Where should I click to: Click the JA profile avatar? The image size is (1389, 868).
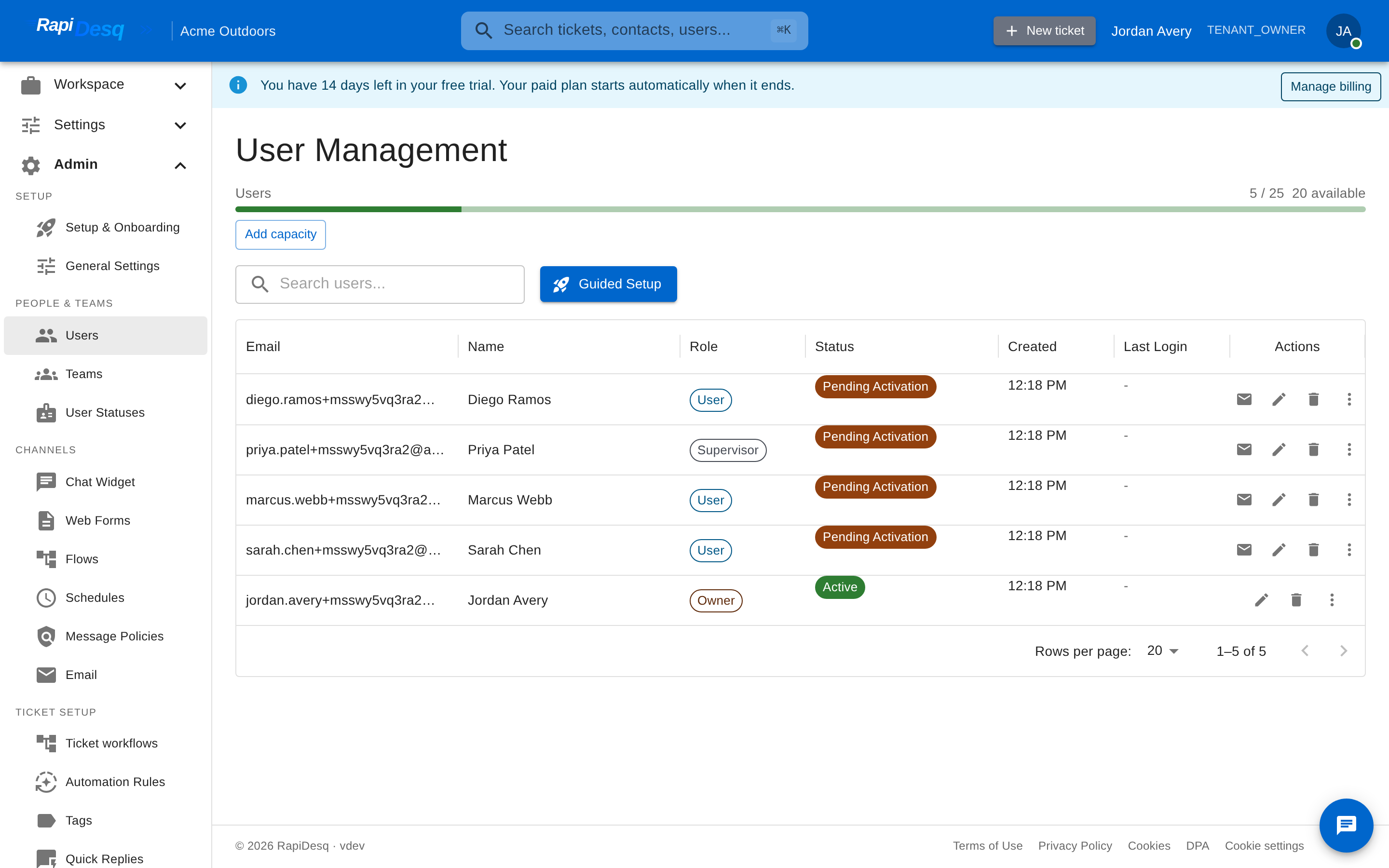point(1343,31)
